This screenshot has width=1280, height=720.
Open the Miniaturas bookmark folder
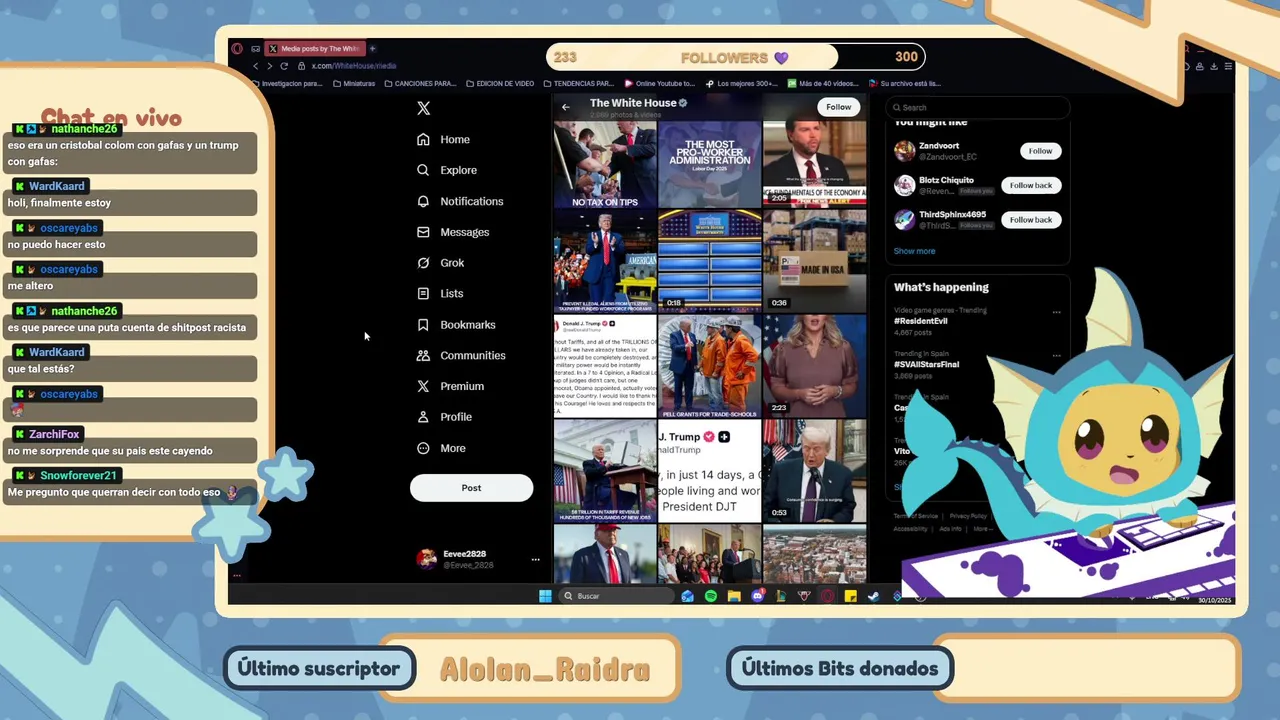[x=354, y=84]
